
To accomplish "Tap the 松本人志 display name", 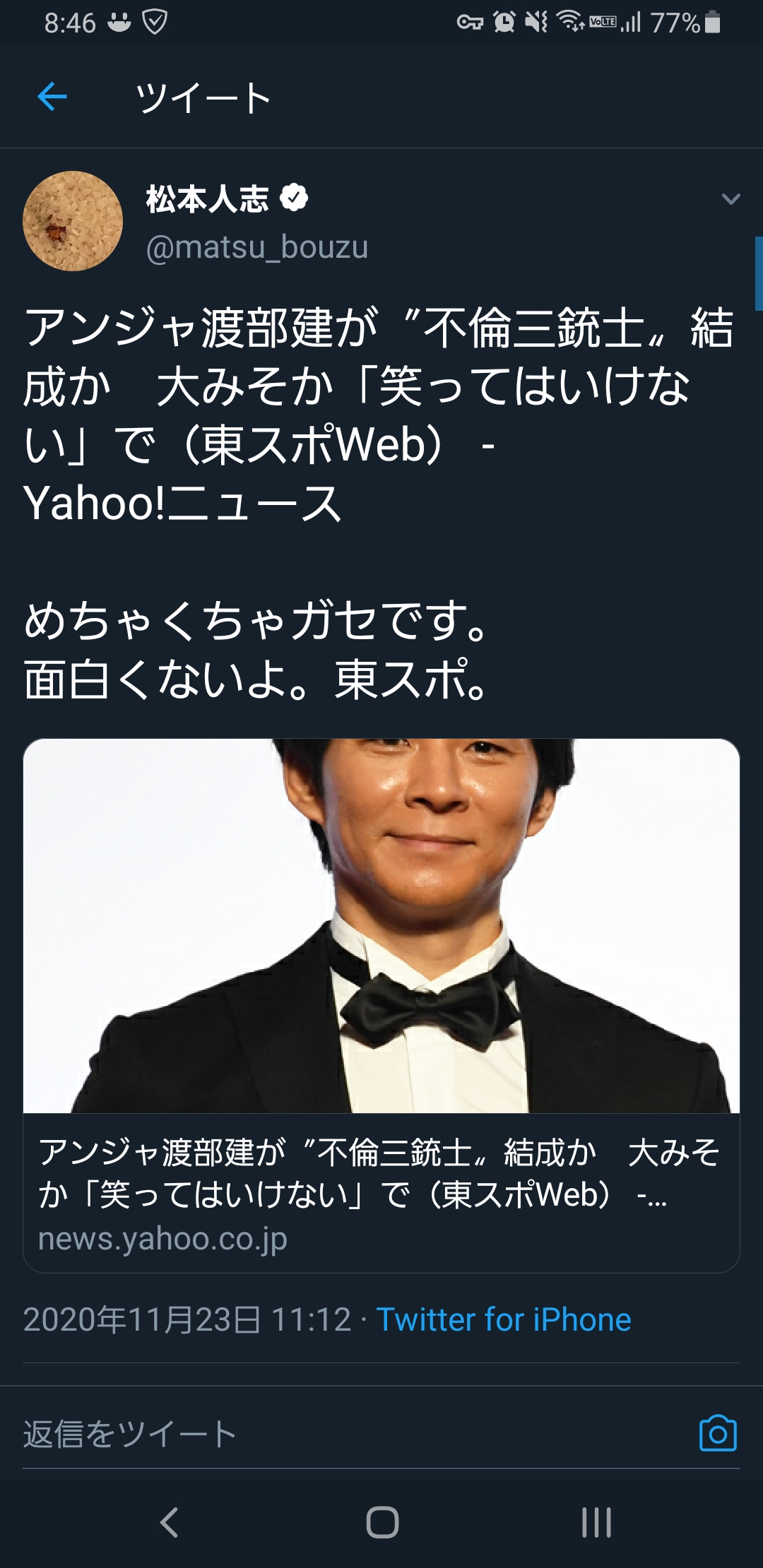I will point(207,198).
